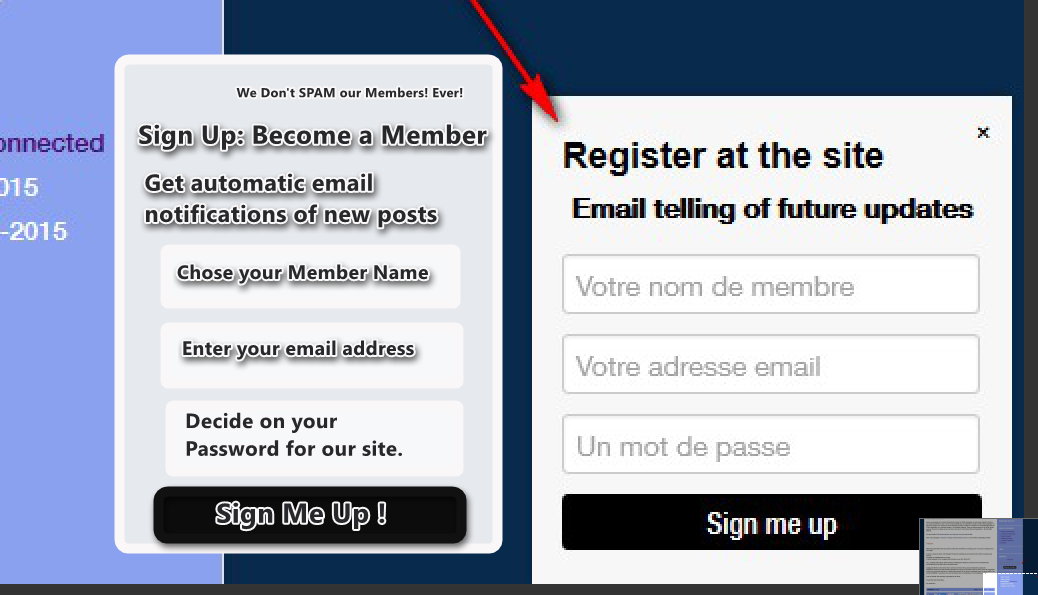Click the Votre adresse email field

pyautogui.click(x=771, y=364)
